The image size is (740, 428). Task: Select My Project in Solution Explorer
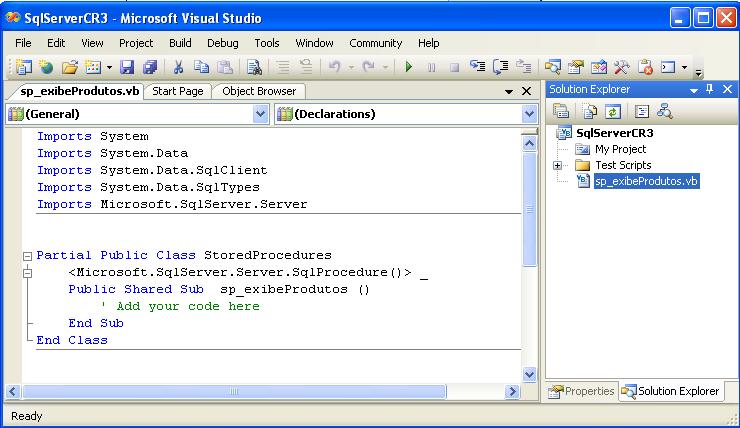tap(620, 149)
